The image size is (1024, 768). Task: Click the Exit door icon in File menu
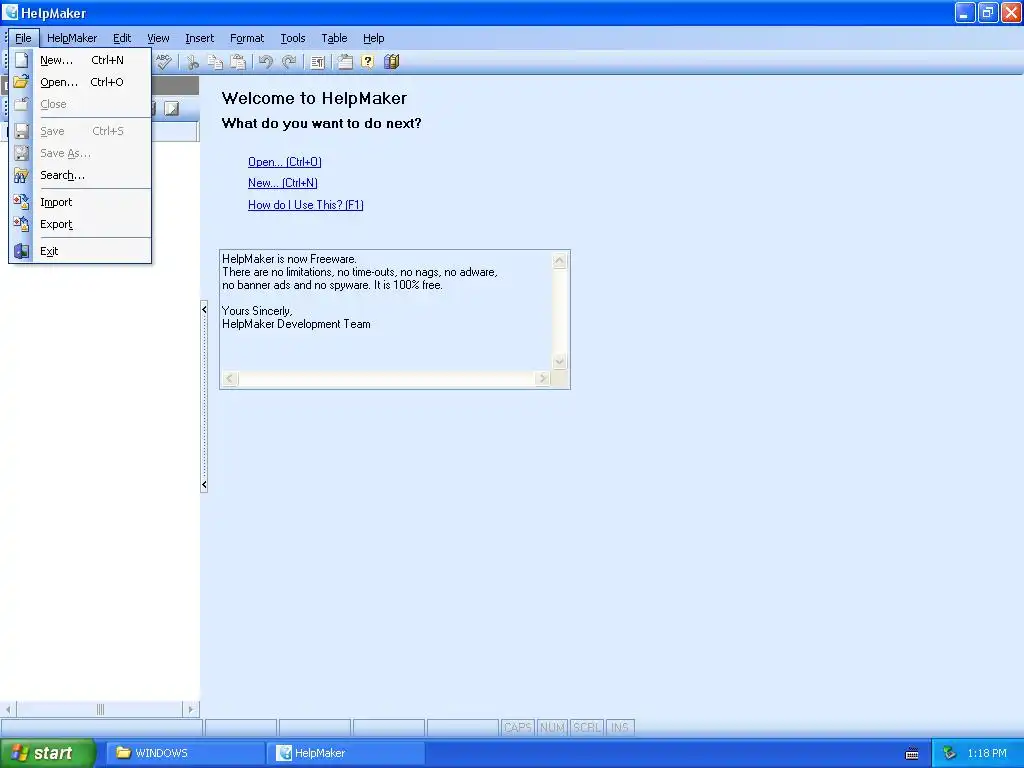[21, 251]
